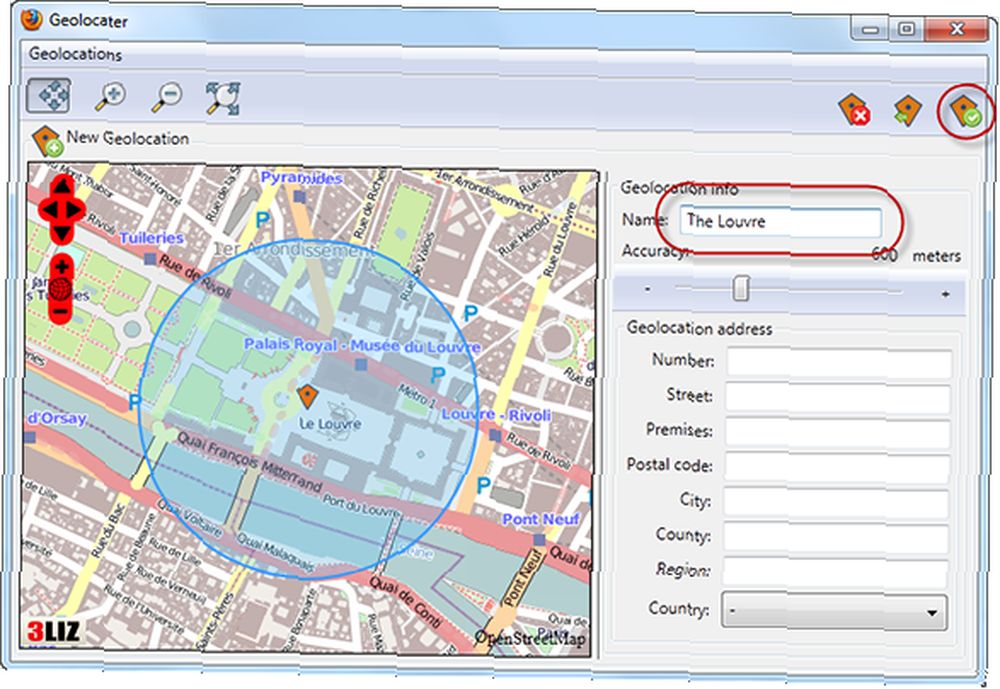1000x689 pixels.
Task: Maximize the Geolocater window
Action: click(x=906, y=29)
